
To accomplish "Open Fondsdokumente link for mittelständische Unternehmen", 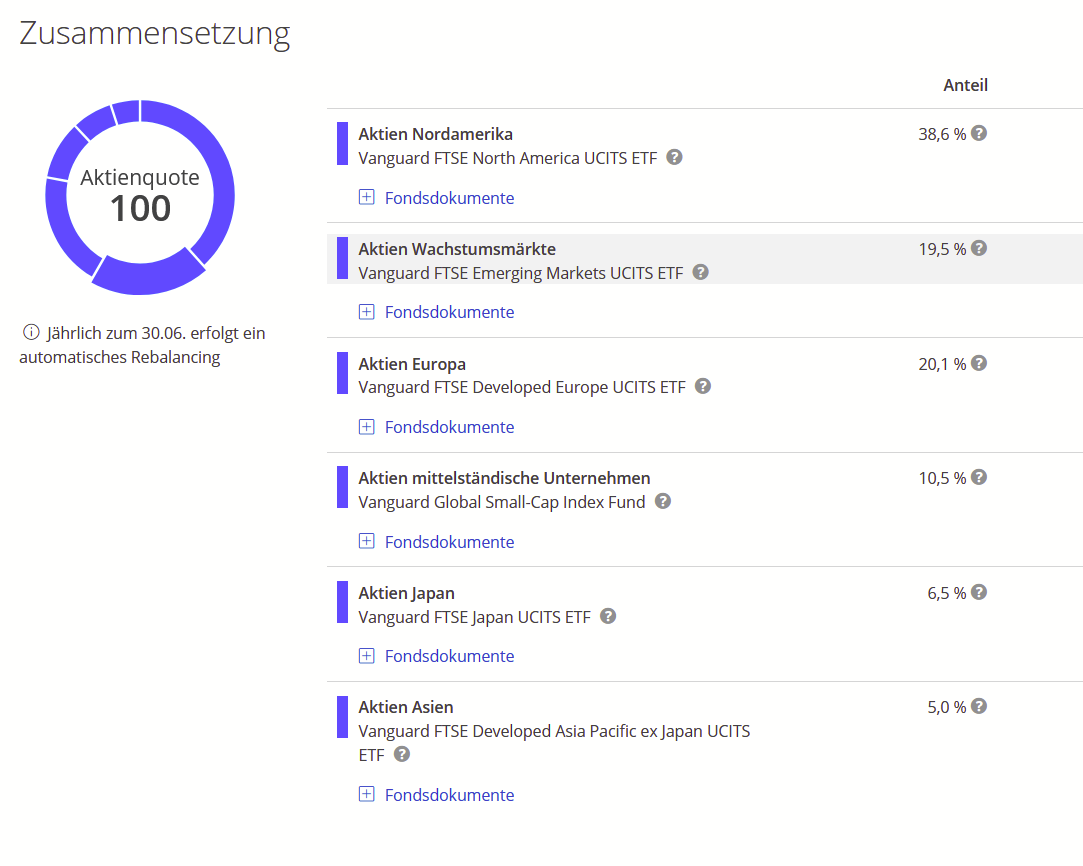I will (x=449, y=542).
